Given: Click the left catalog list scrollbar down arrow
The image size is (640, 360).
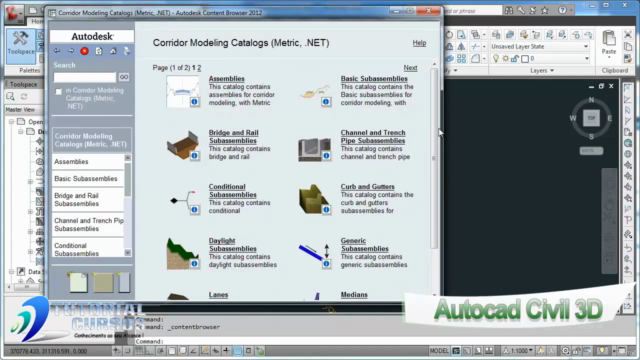Looking at the screenshot, I should coord(128,253).
